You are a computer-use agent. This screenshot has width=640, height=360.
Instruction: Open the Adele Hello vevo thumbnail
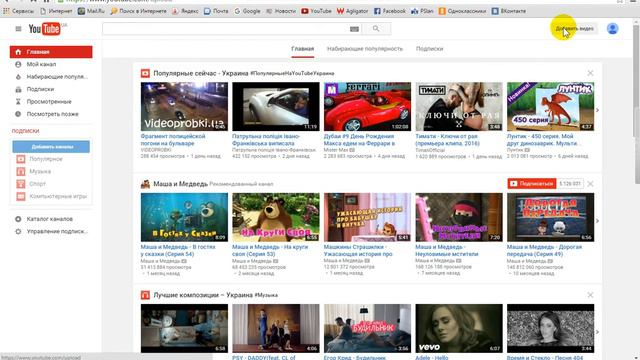point(459,328)
